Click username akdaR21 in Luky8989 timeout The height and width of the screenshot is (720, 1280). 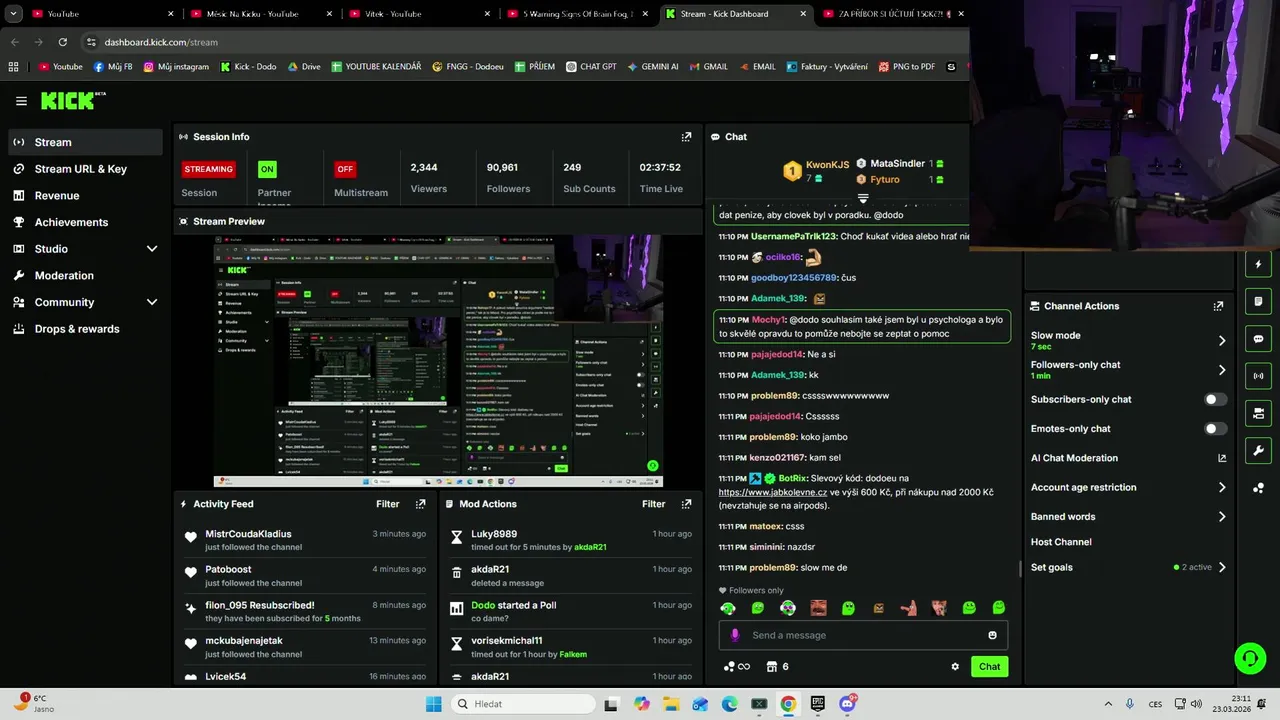590,547
